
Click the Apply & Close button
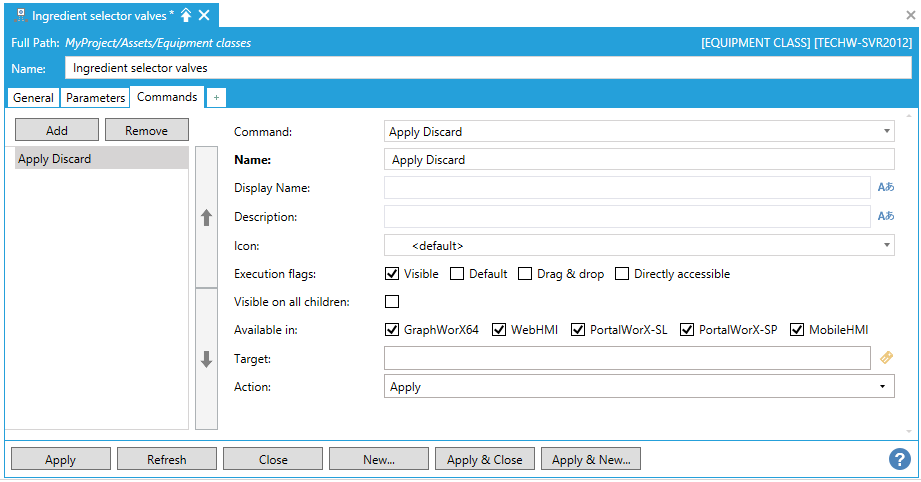485,460
